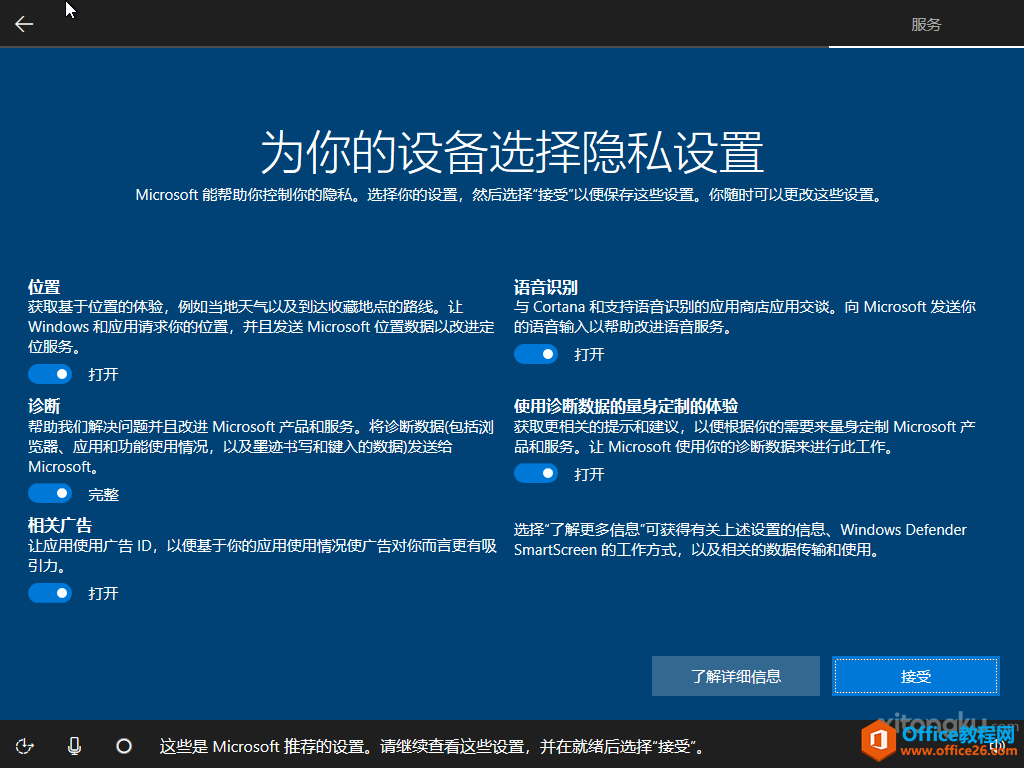1024x768 pixels.
Task: Click the volume speaker icon
Action: [x=997, y=744]
